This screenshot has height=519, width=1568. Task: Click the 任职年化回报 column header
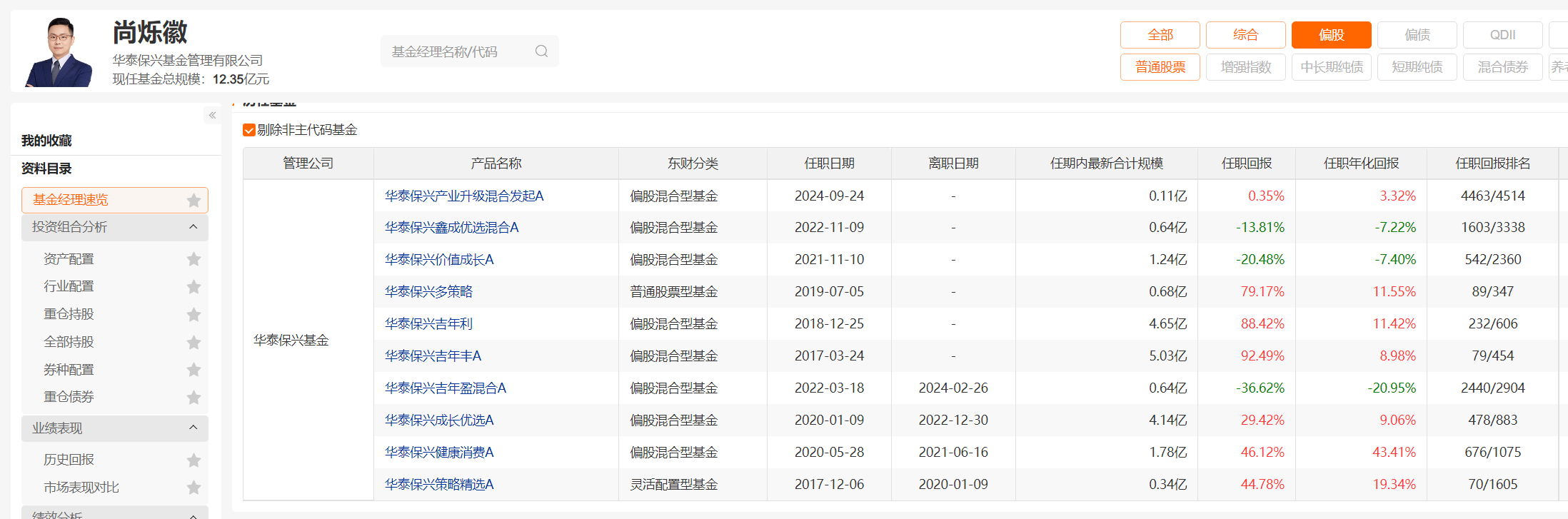coord(1361,163)
